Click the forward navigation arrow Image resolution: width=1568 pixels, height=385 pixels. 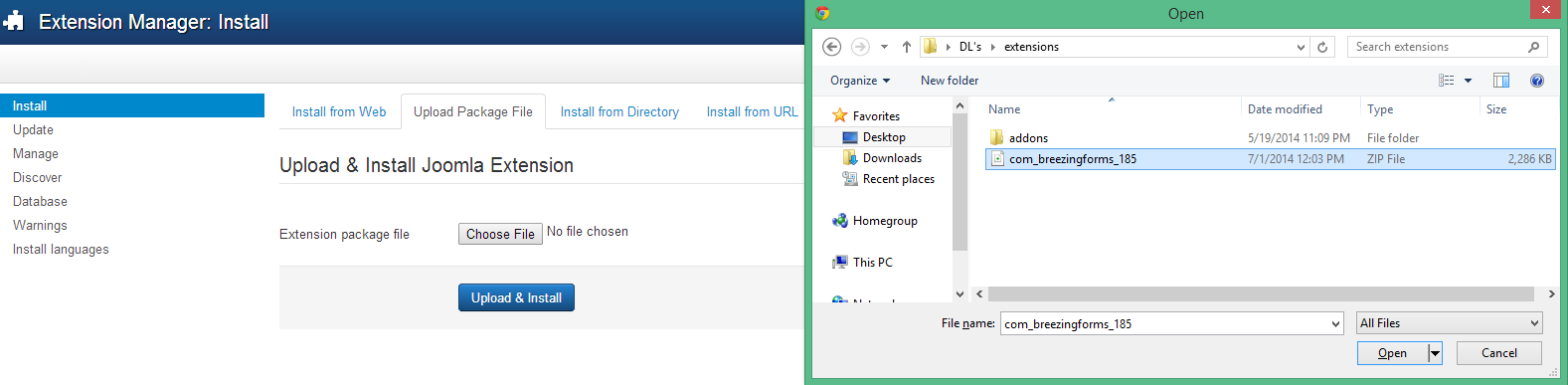(860, 47)
